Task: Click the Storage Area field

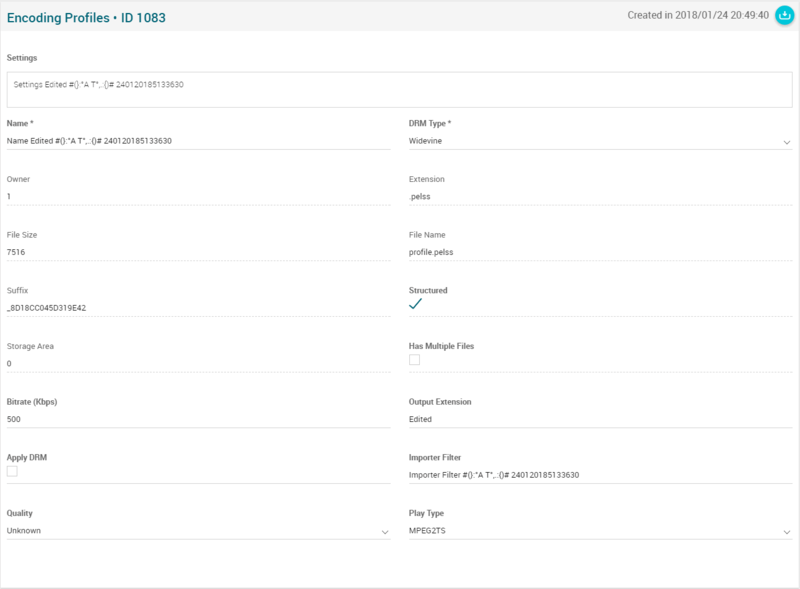Action: pyautogui.click(x=198, y=363)
